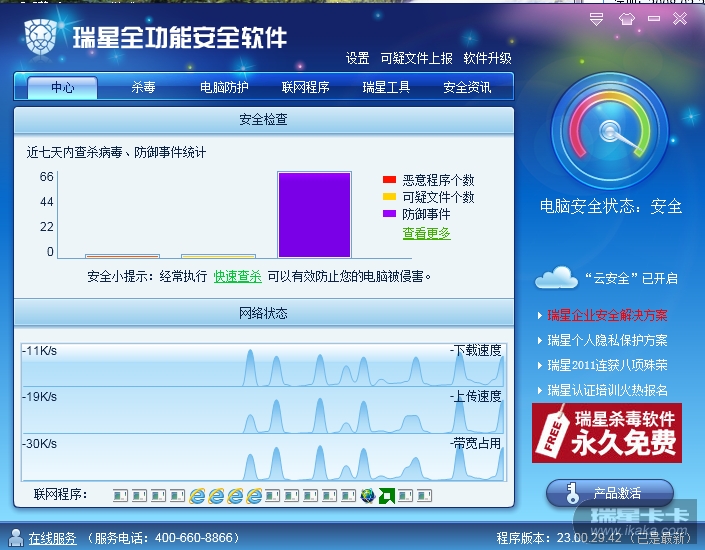Click 软件升级 to update software
This screenshot has width=705, height=550.
(487, 58)
